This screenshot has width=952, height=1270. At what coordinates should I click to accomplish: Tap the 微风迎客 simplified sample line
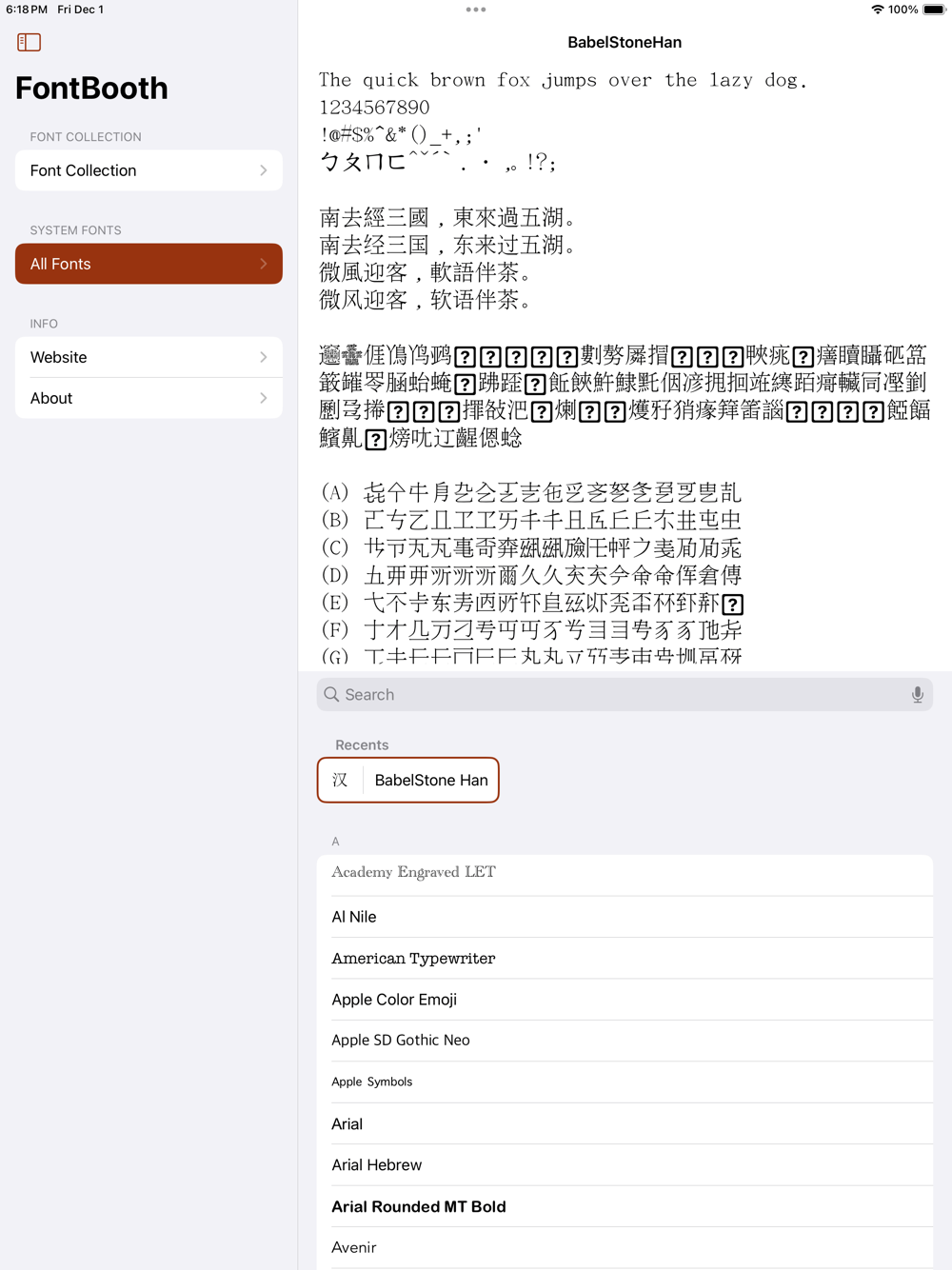pyautogui.click(x=425, y=301)
